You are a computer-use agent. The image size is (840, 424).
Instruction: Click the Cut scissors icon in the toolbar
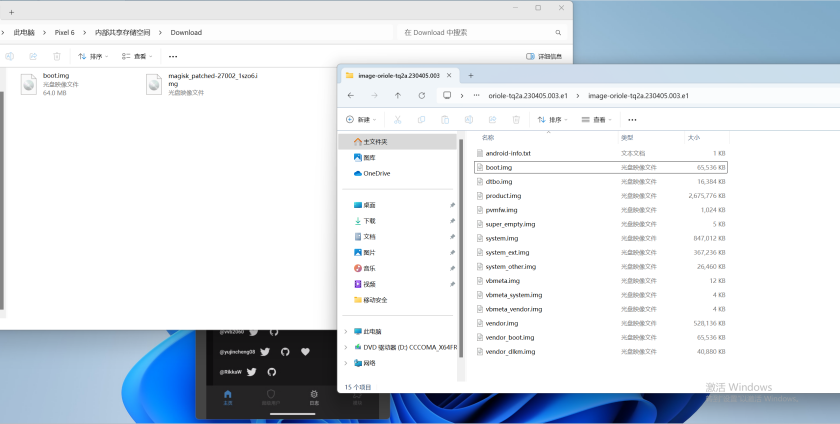pyautogui.click(x=398, y=120)
